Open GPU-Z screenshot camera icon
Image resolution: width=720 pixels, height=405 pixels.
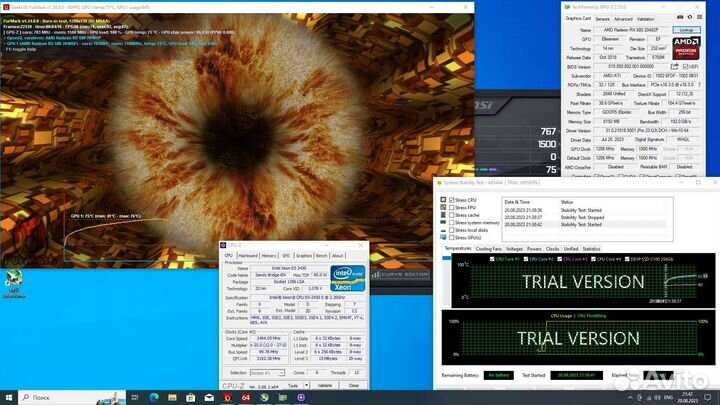(x=680, y=17)
